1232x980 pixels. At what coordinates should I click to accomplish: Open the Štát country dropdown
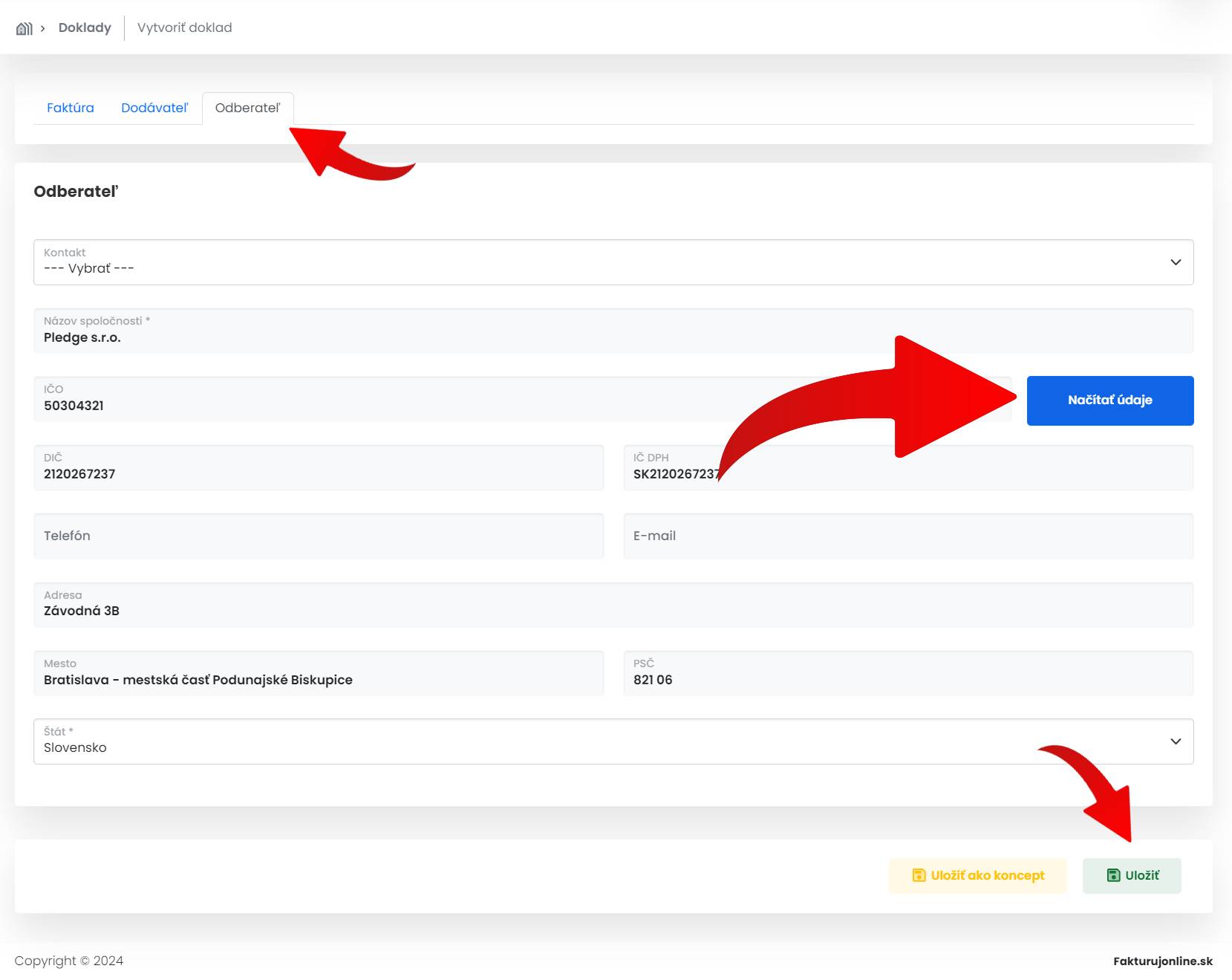coord(613,742)
